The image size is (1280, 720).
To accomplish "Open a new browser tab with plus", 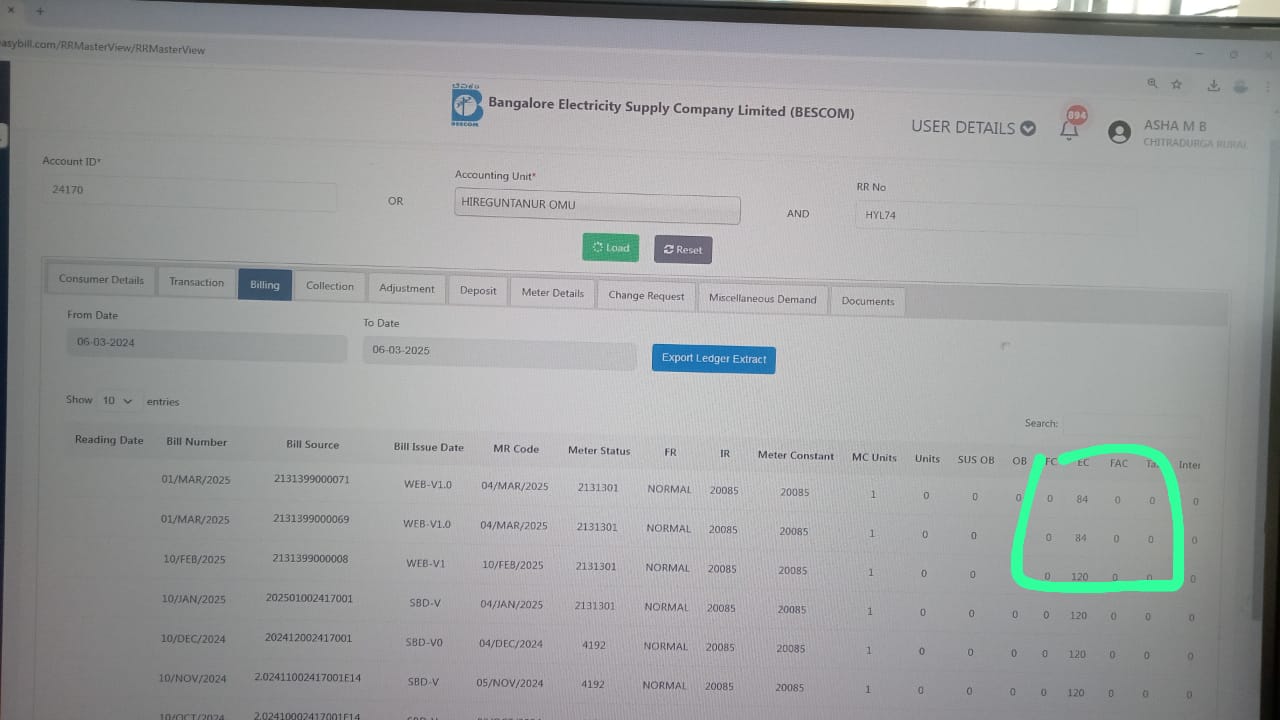I will tap(40, 11).
